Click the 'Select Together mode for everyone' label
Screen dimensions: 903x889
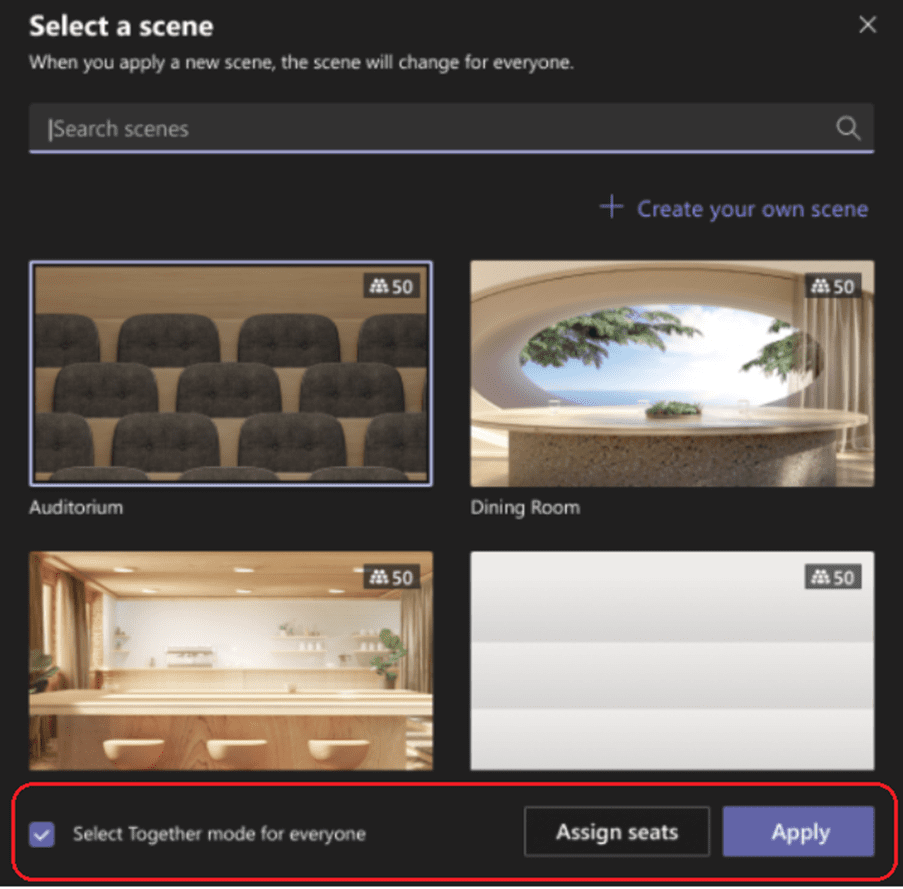[219, 833]
